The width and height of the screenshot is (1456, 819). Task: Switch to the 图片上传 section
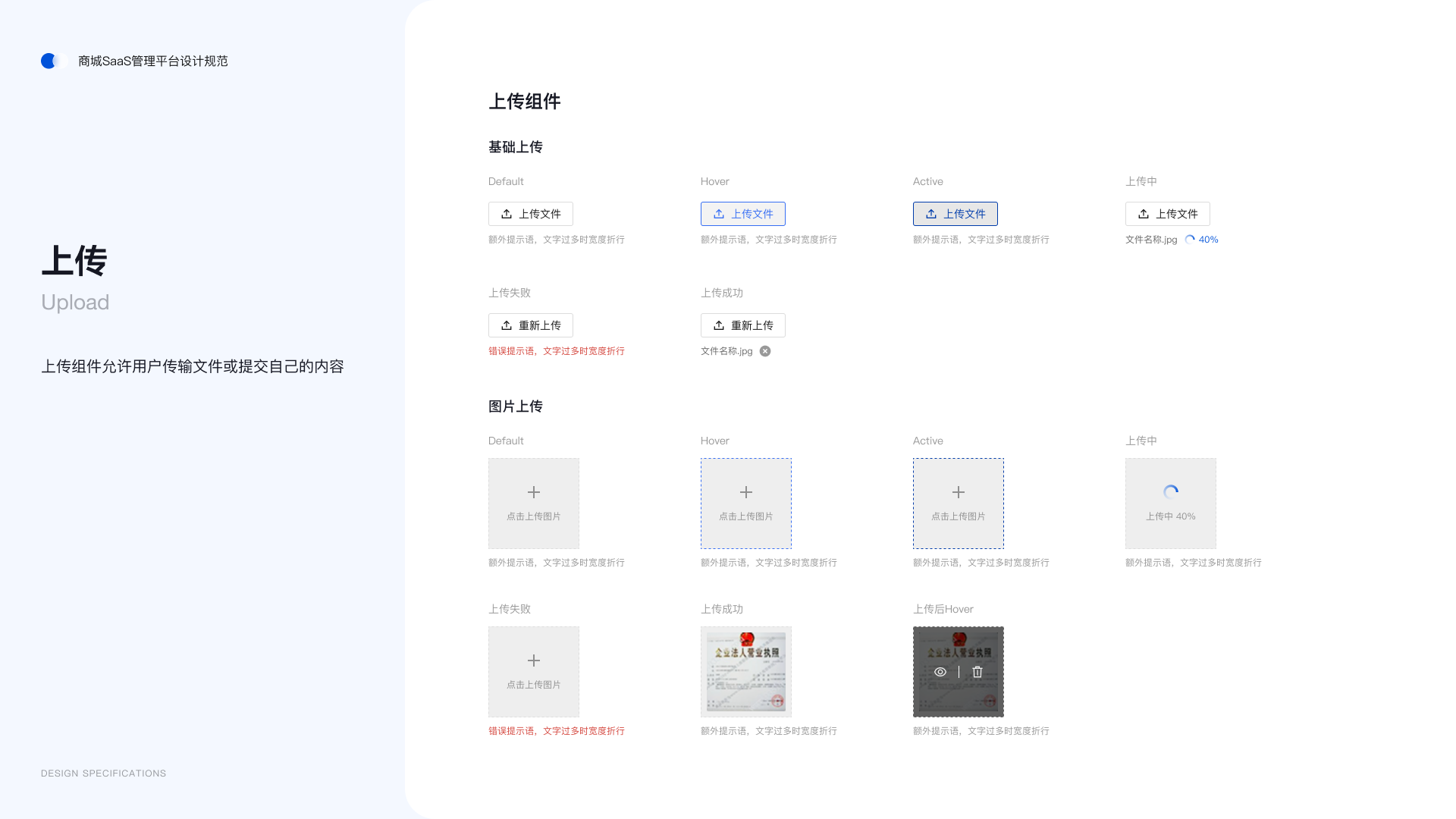pyautogui.click(x=516, y=406)
